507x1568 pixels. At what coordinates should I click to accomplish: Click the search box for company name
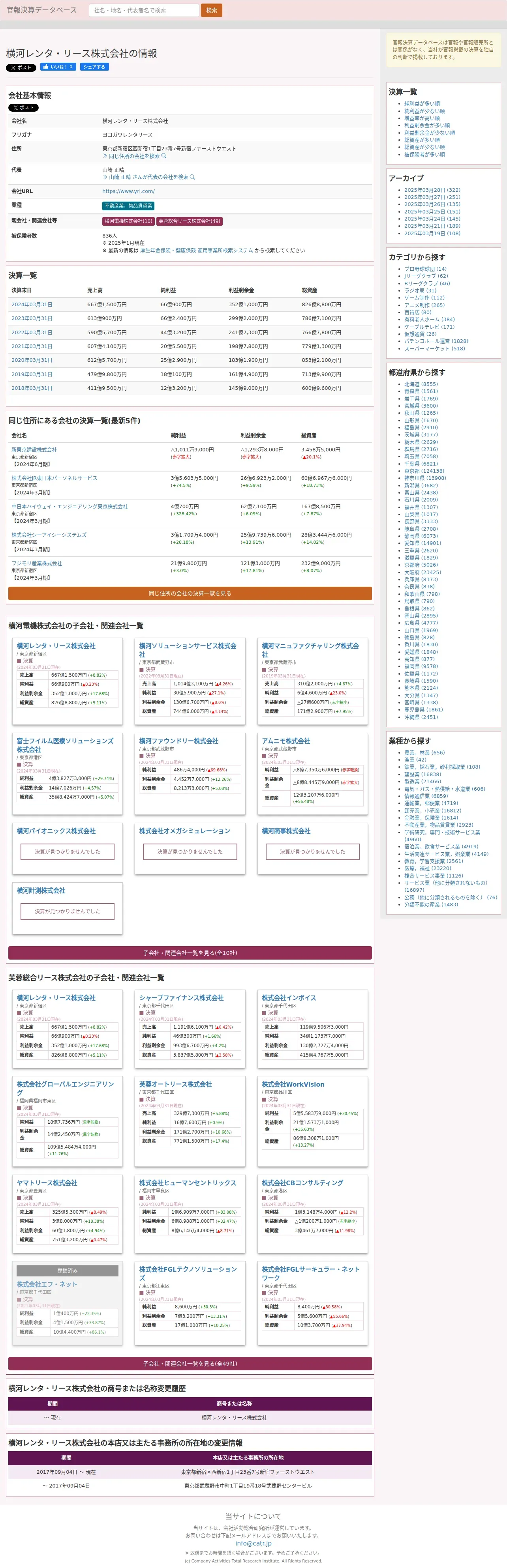click(x=144, y=10)
